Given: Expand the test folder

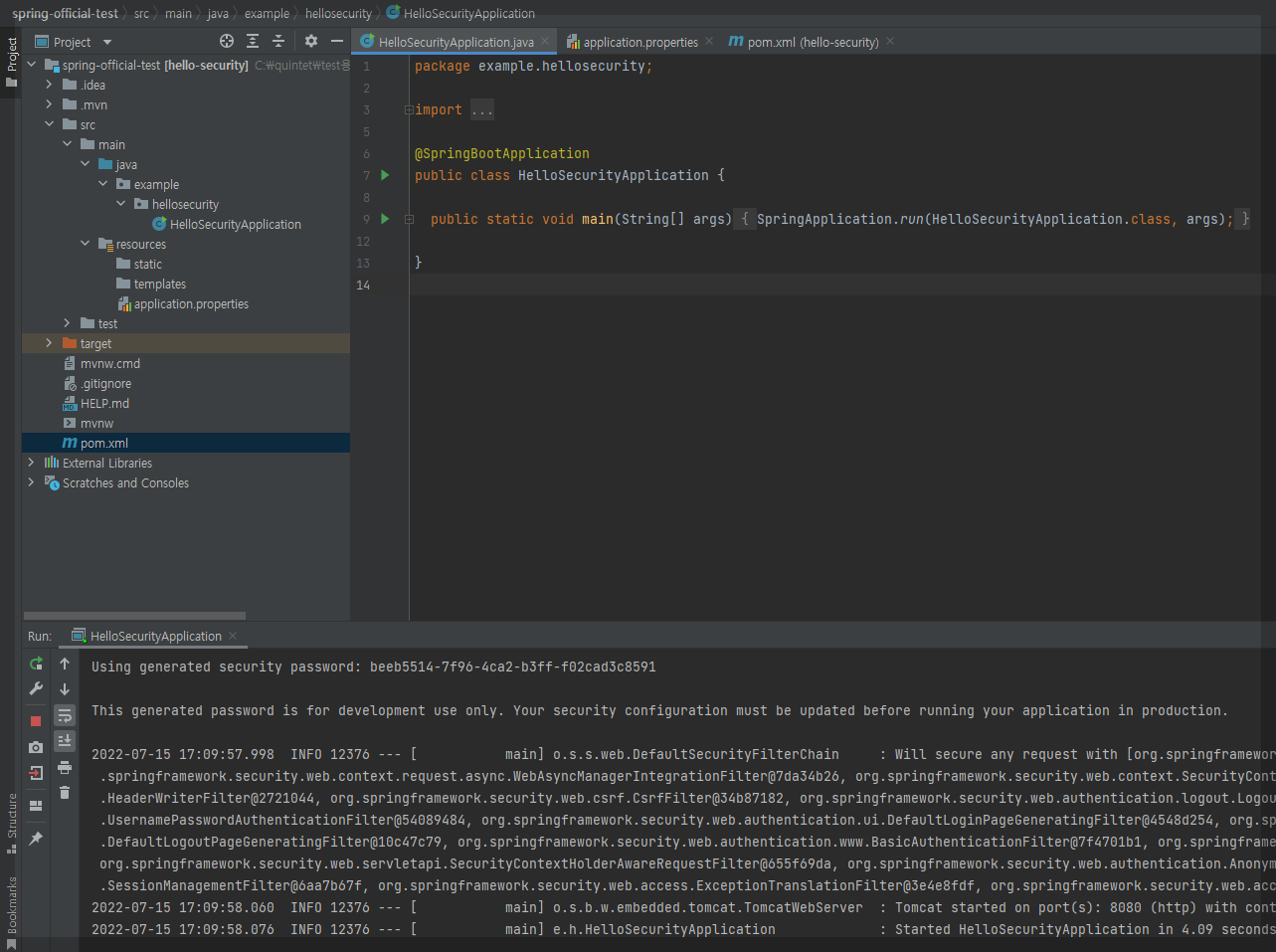Looking at the screenshot, I should tap(67, 323).
